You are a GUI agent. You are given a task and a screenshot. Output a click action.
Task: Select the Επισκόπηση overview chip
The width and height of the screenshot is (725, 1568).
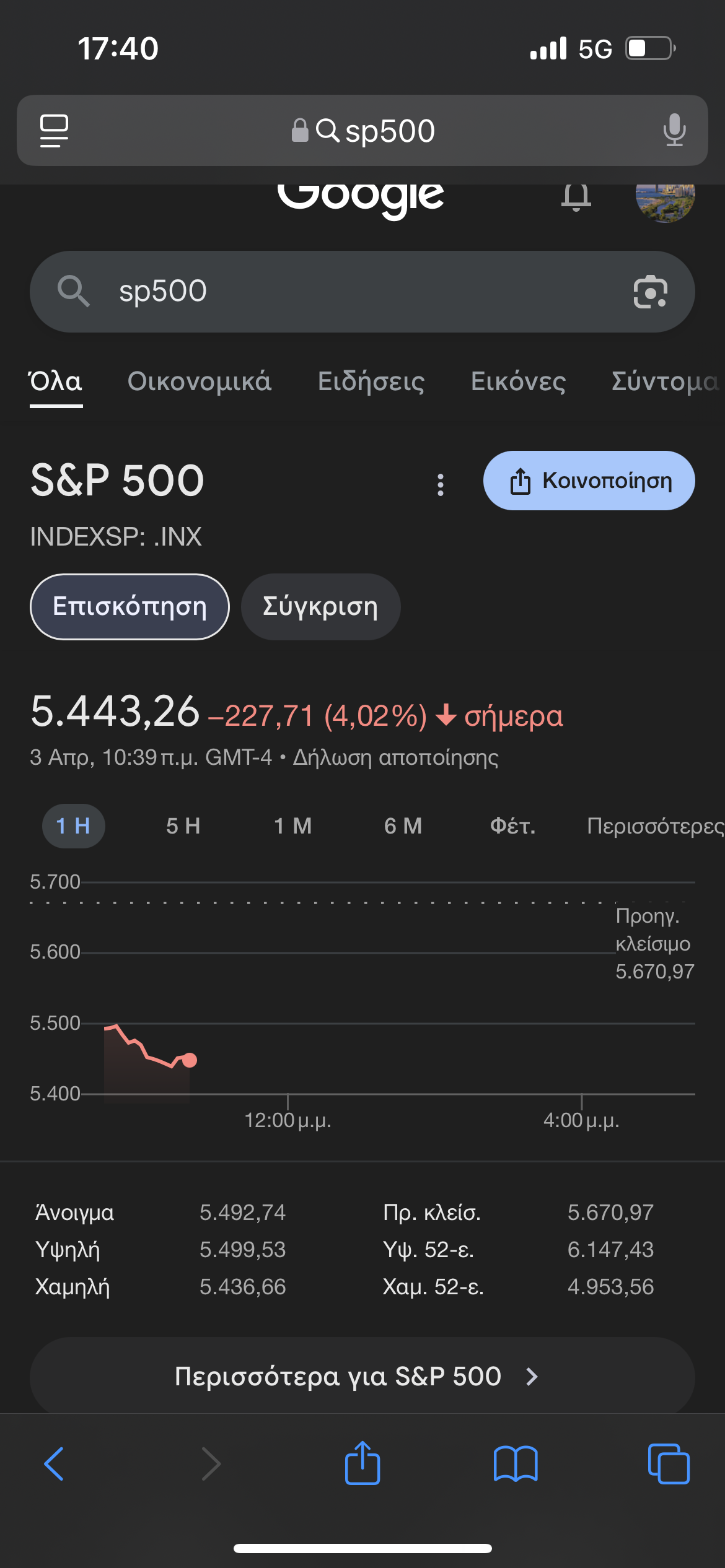point(130,606)
